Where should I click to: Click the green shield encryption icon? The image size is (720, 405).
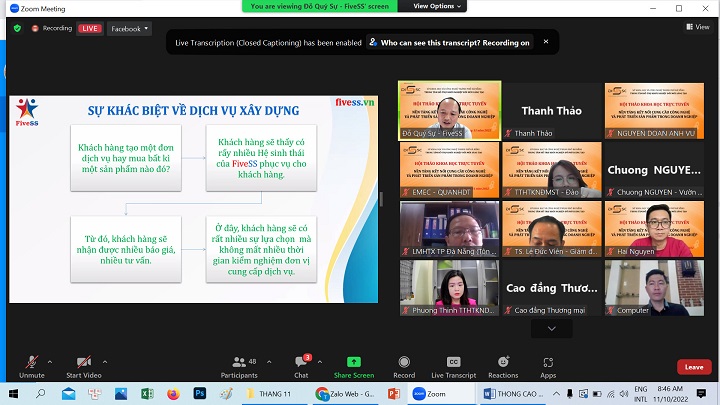pos(17,28)
